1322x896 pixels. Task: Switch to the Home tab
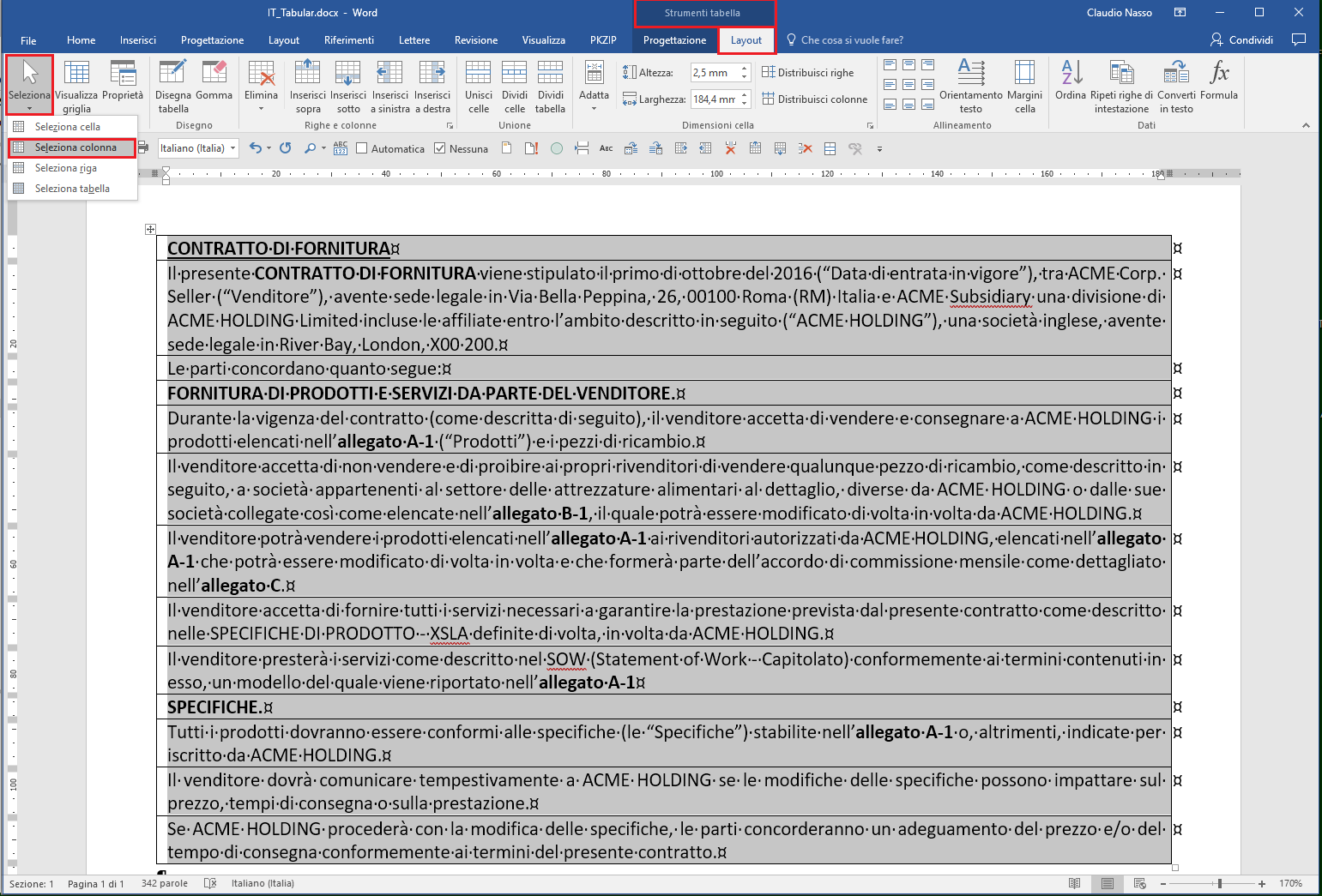(81, 40)
